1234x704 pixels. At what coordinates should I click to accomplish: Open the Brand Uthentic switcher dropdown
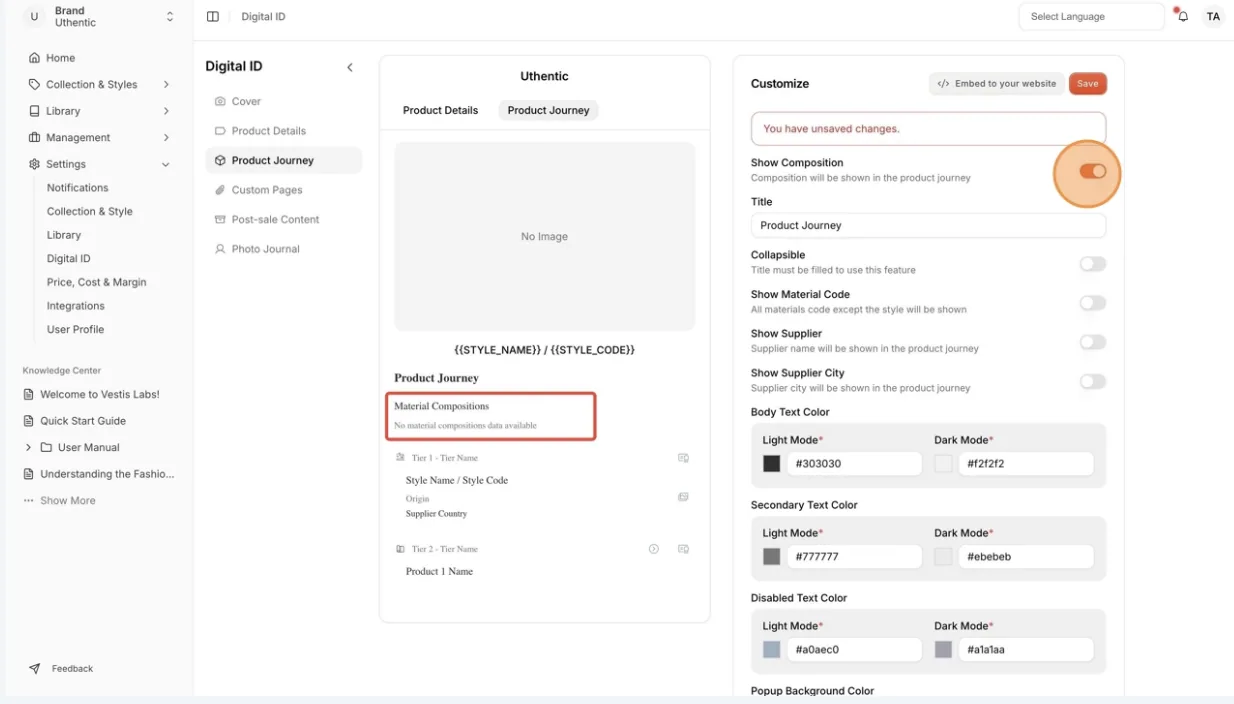click(170, 17)
